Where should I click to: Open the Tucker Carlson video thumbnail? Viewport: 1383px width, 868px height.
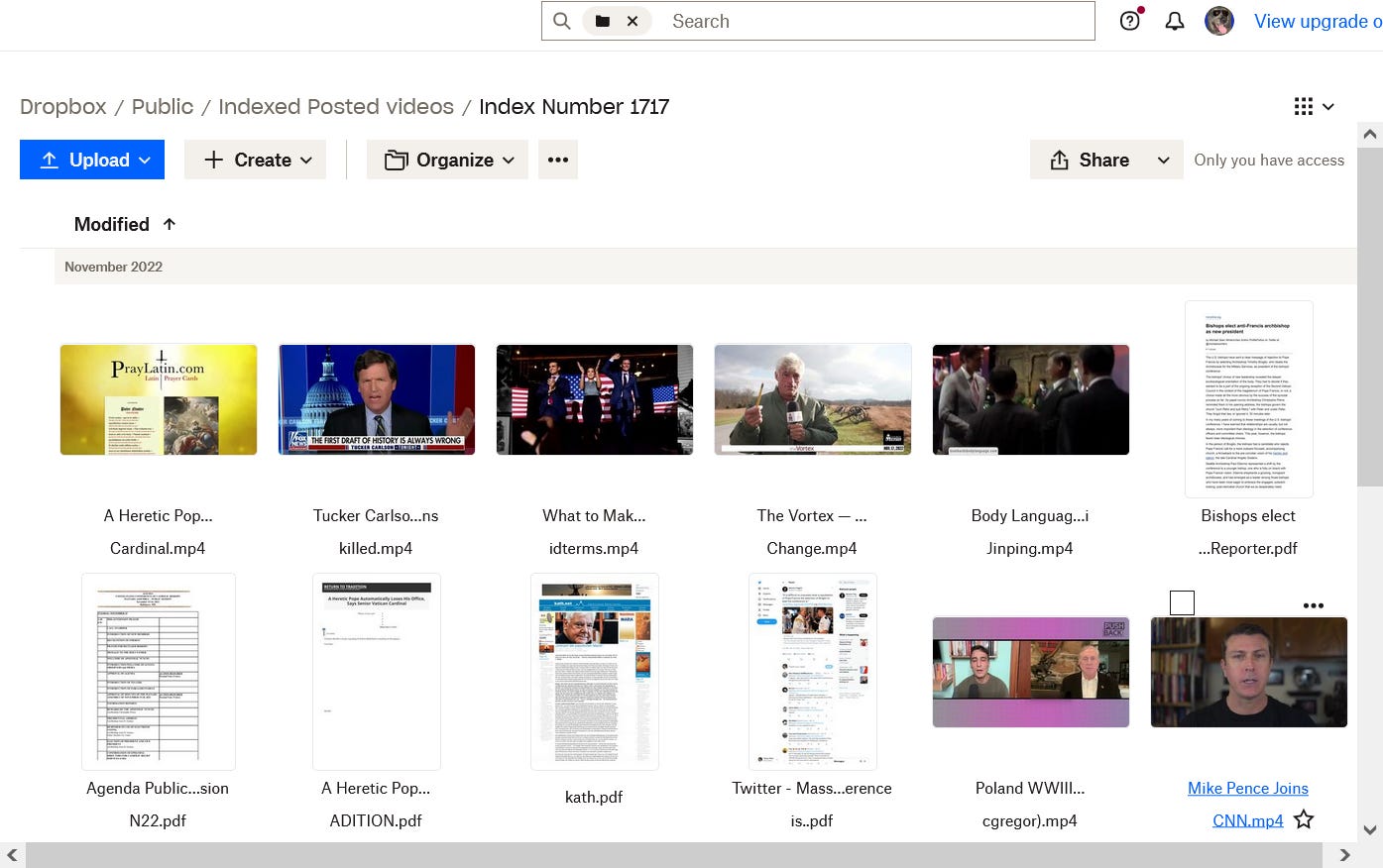[x=377, y=399]
